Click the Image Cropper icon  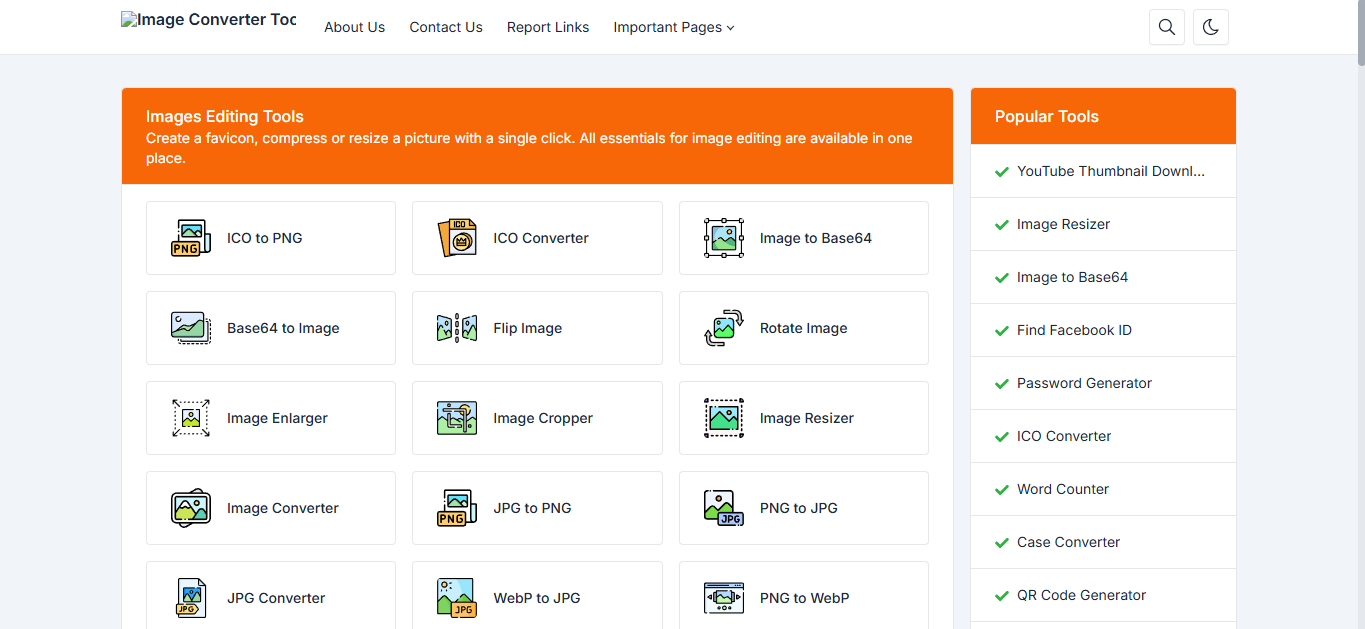click(x=457, y=418)
